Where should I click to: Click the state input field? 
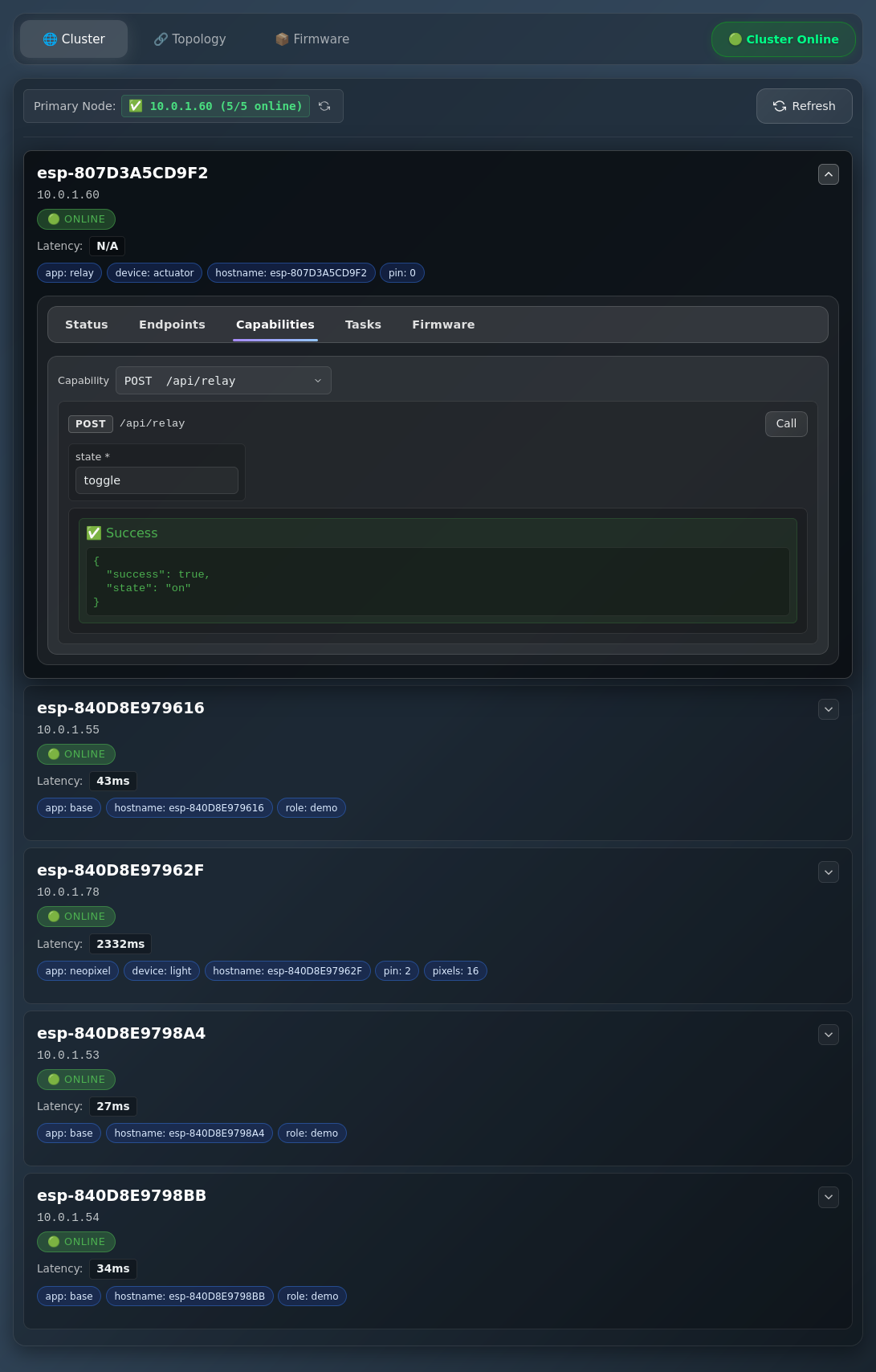[157, 480]
